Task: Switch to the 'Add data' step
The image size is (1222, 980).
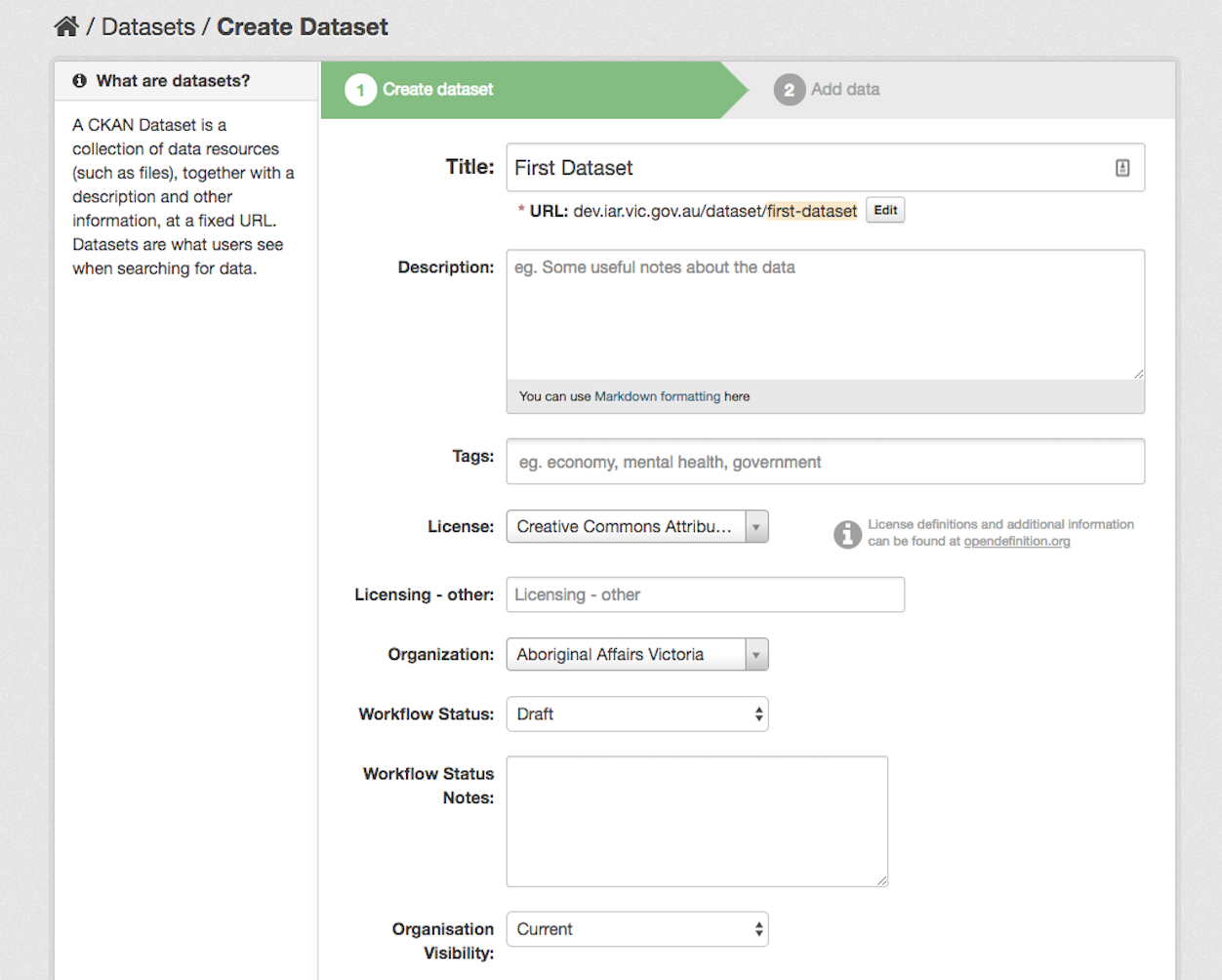Action: tap(844, 89)
